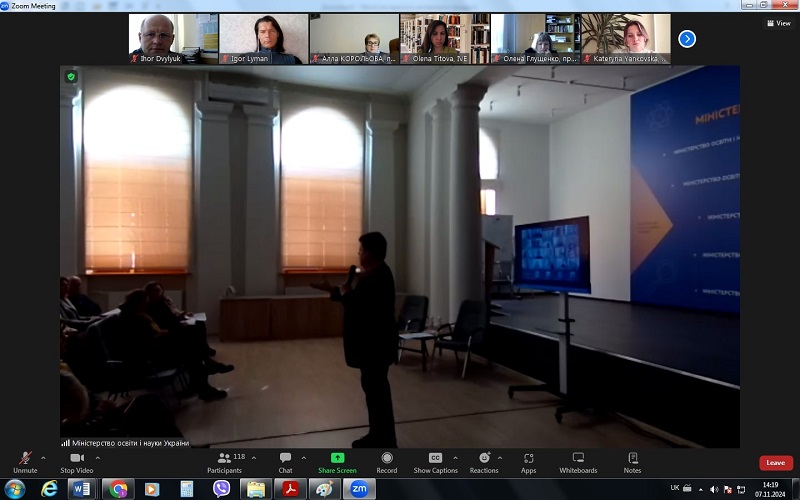Viewport: 800px width, 500px height.
Task: Open Viber from the taskbar
Action: [221, 489]
